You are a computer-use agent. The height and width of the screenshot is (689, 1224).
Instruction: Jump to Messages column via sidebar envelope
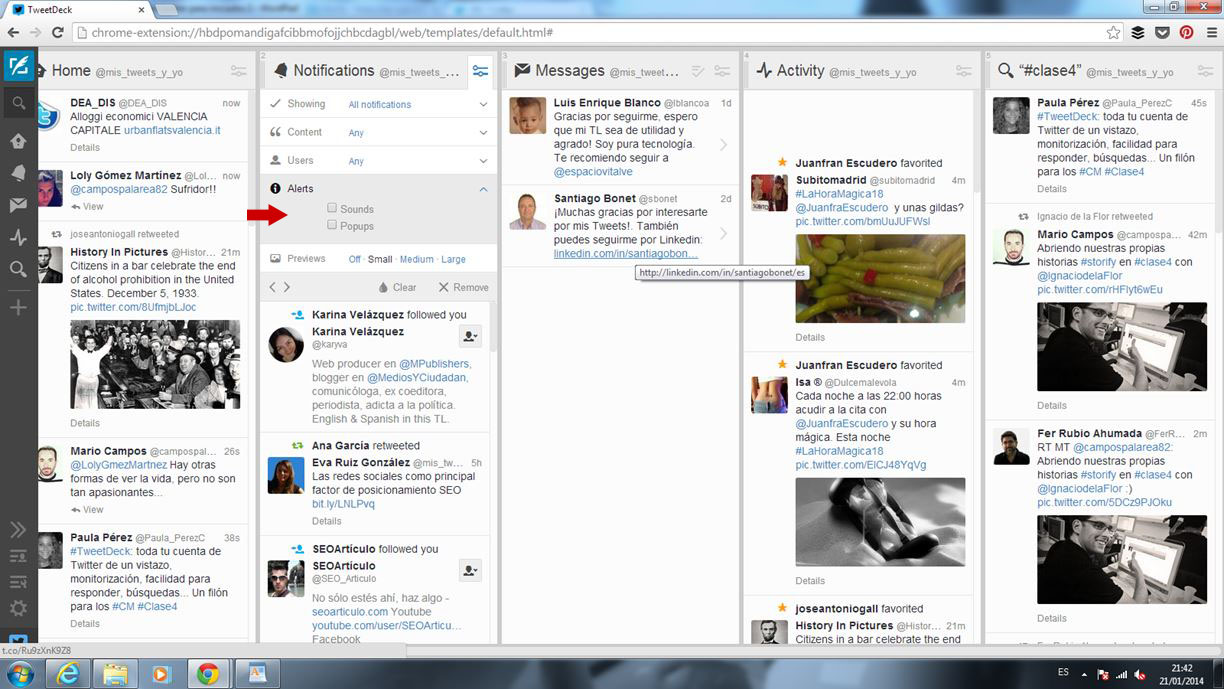click(x=18, y=205)
